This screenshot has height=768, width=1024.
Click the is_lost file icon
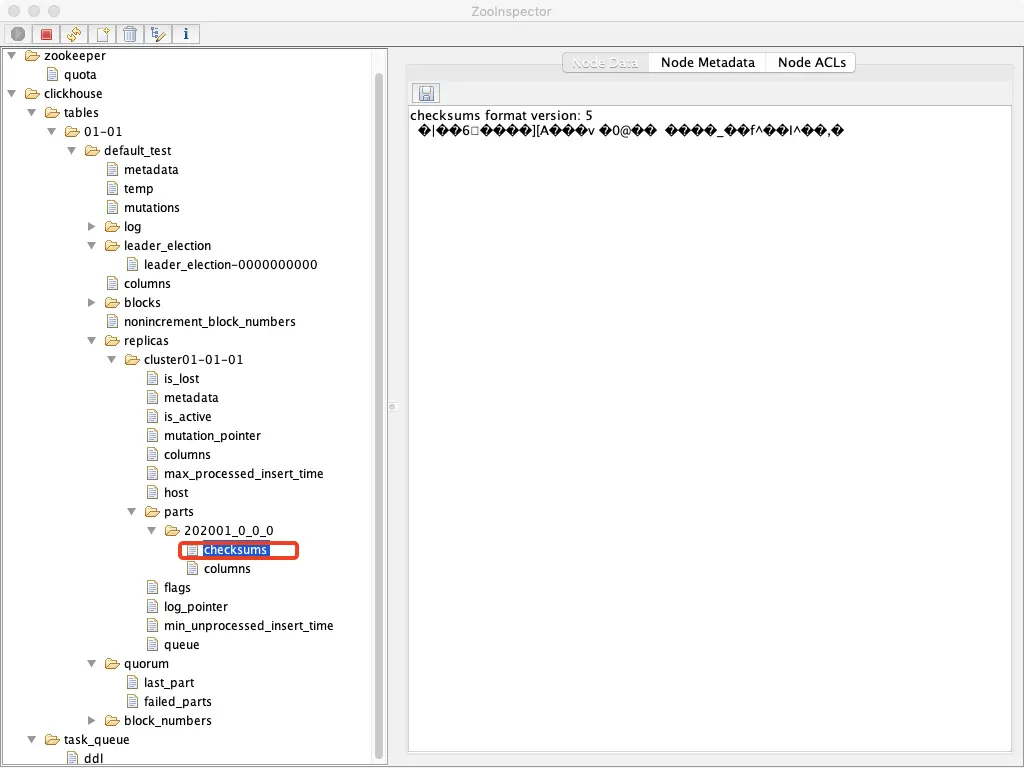click(152, 379)
